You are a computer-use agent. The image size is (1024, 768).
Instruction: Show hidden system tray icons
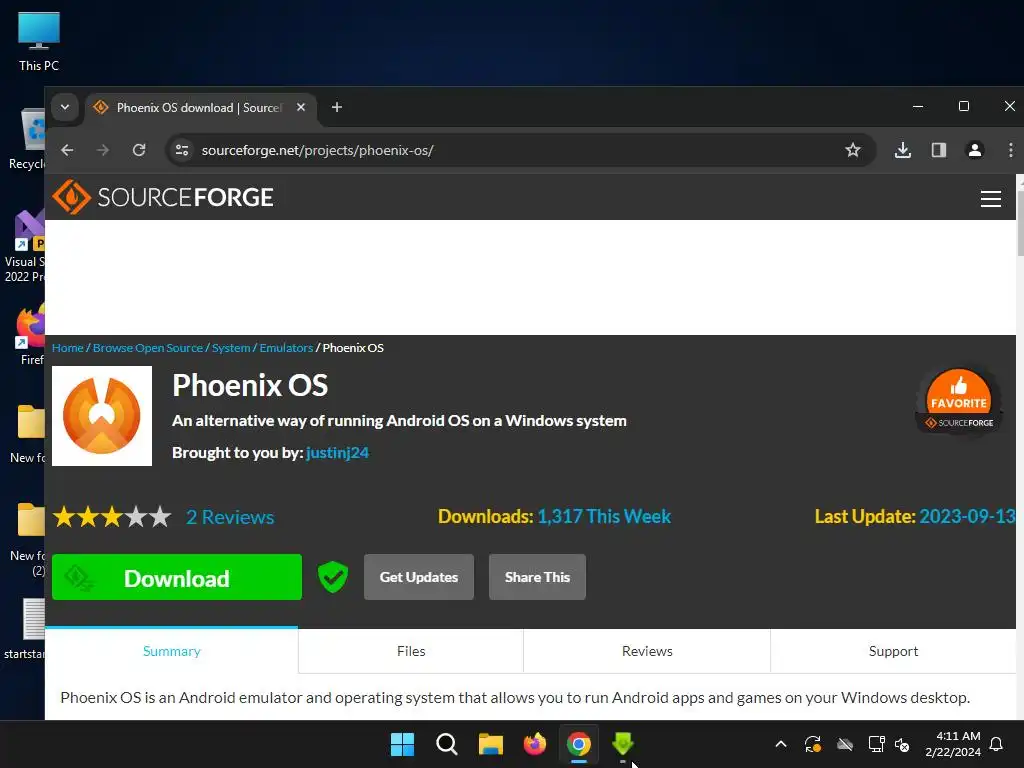point(780,744)
